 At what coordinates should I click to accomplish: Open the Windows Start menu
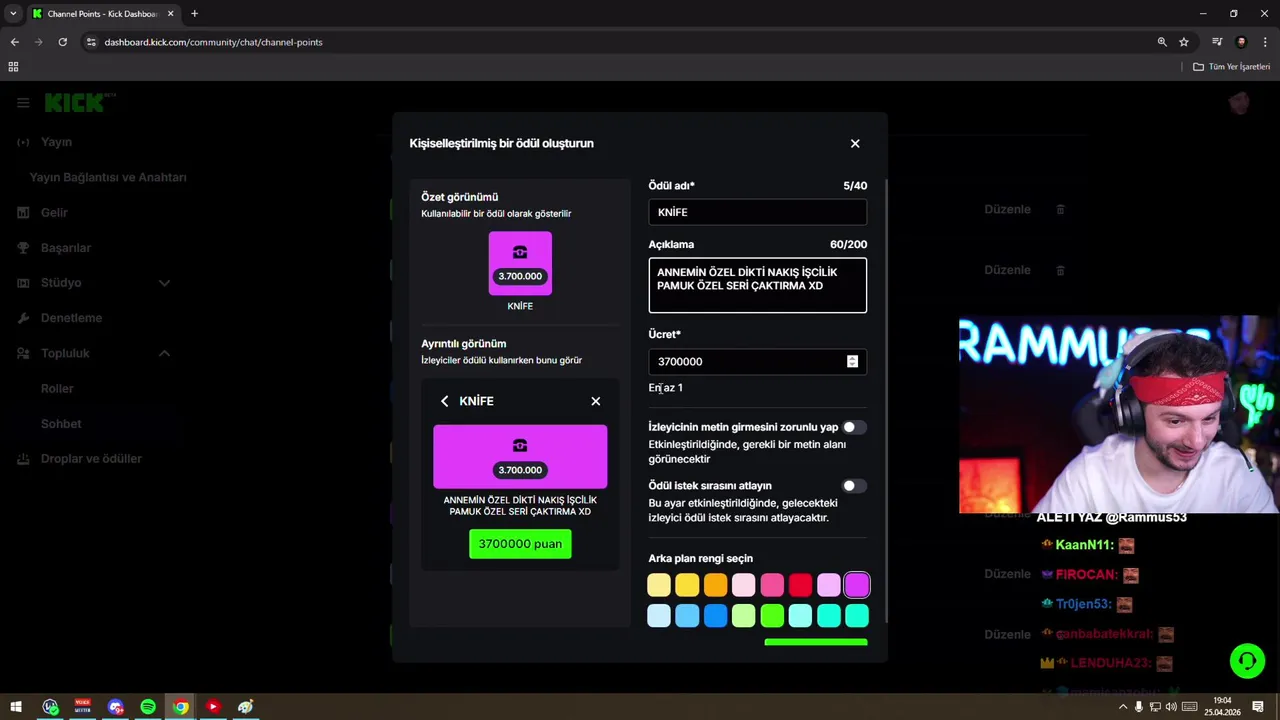point(14,707)
